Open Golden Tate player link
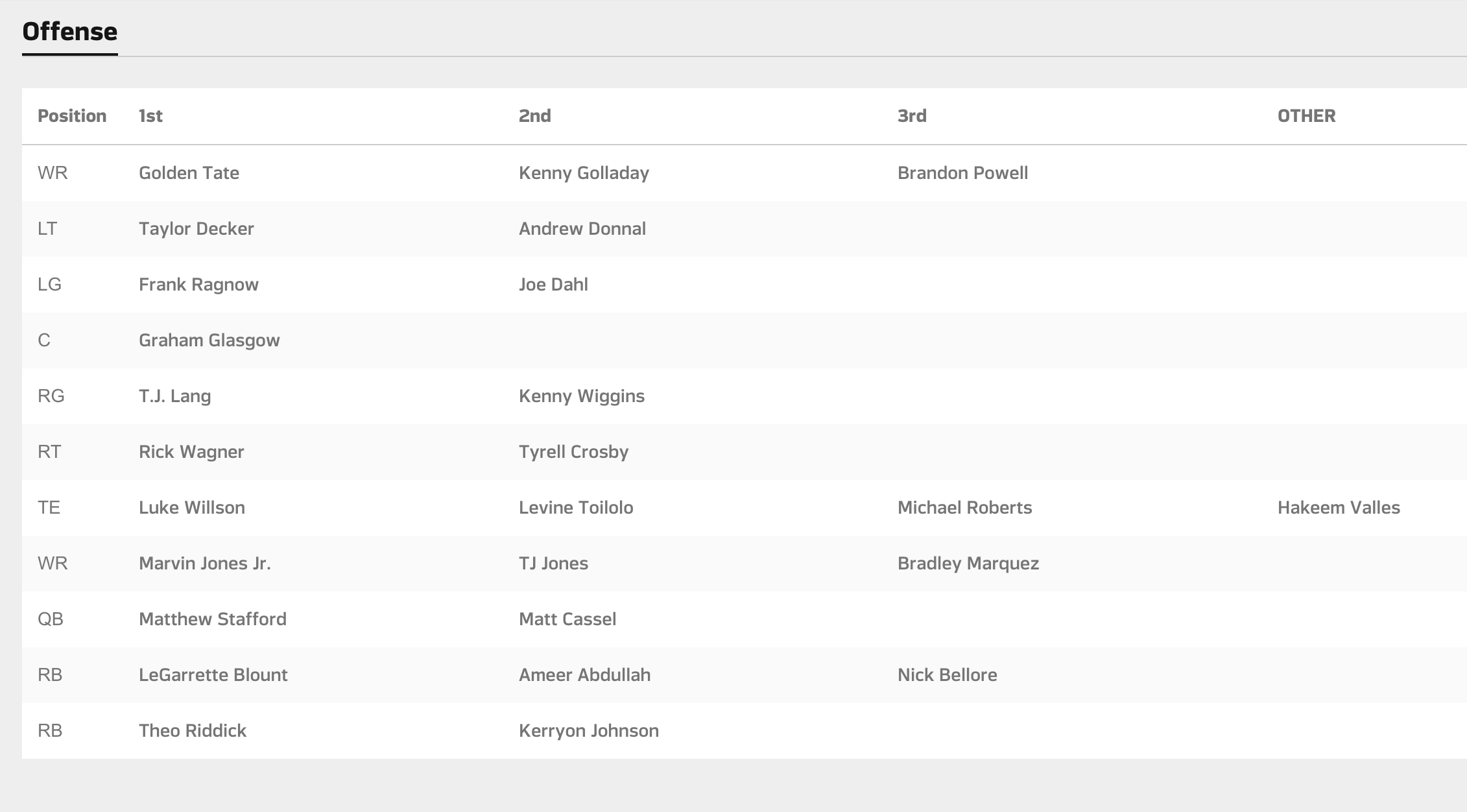Screen dimensions: 1467x812 click(189, 173)
